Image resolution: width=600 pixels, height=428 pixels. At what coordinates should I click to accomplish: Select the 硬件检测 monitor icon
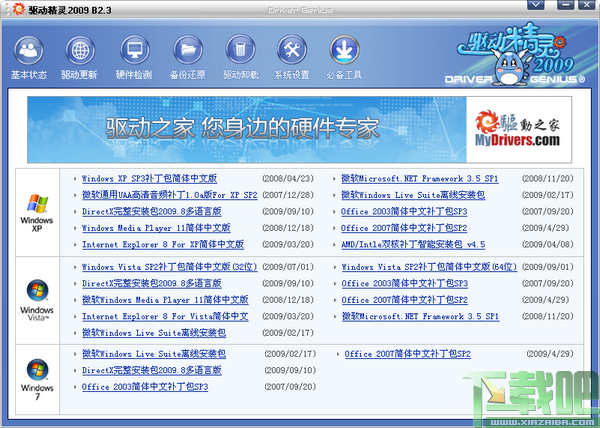(x=134, y=50)
